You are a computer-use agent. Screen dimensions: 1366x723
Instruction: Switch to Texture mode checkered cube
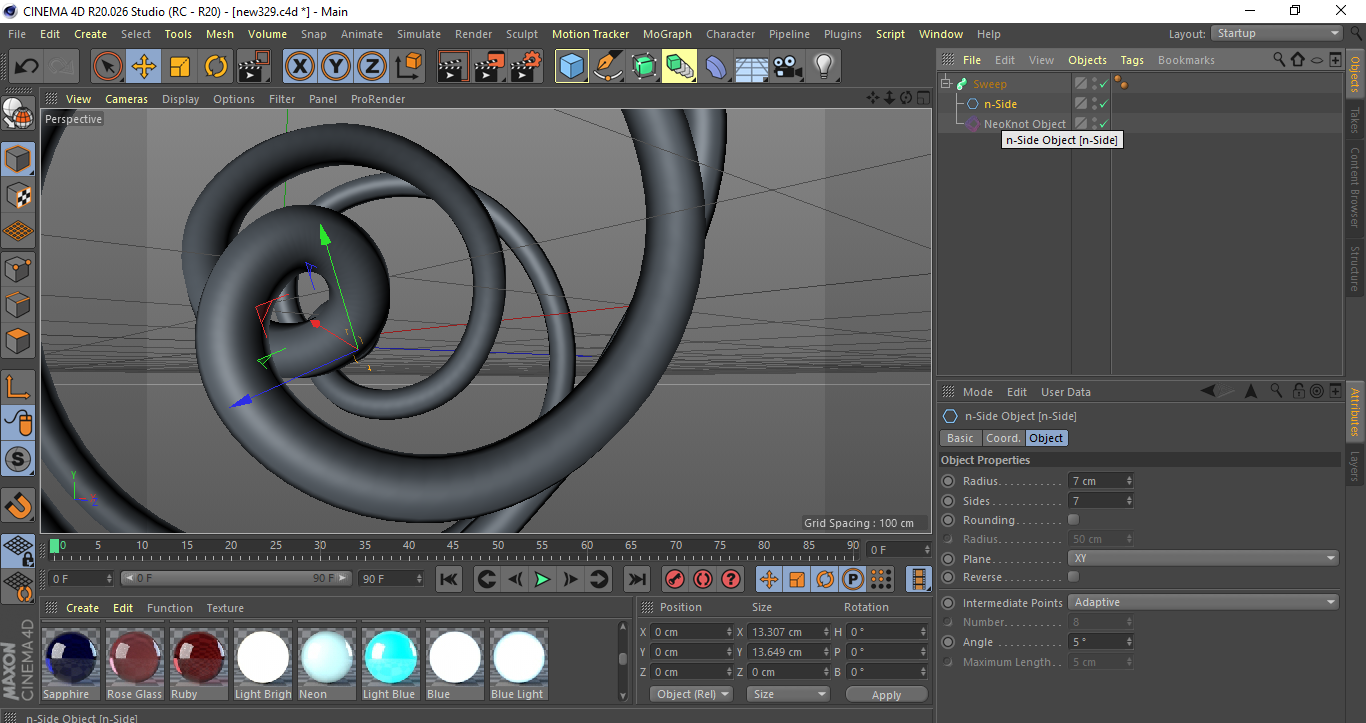(18, 195)
